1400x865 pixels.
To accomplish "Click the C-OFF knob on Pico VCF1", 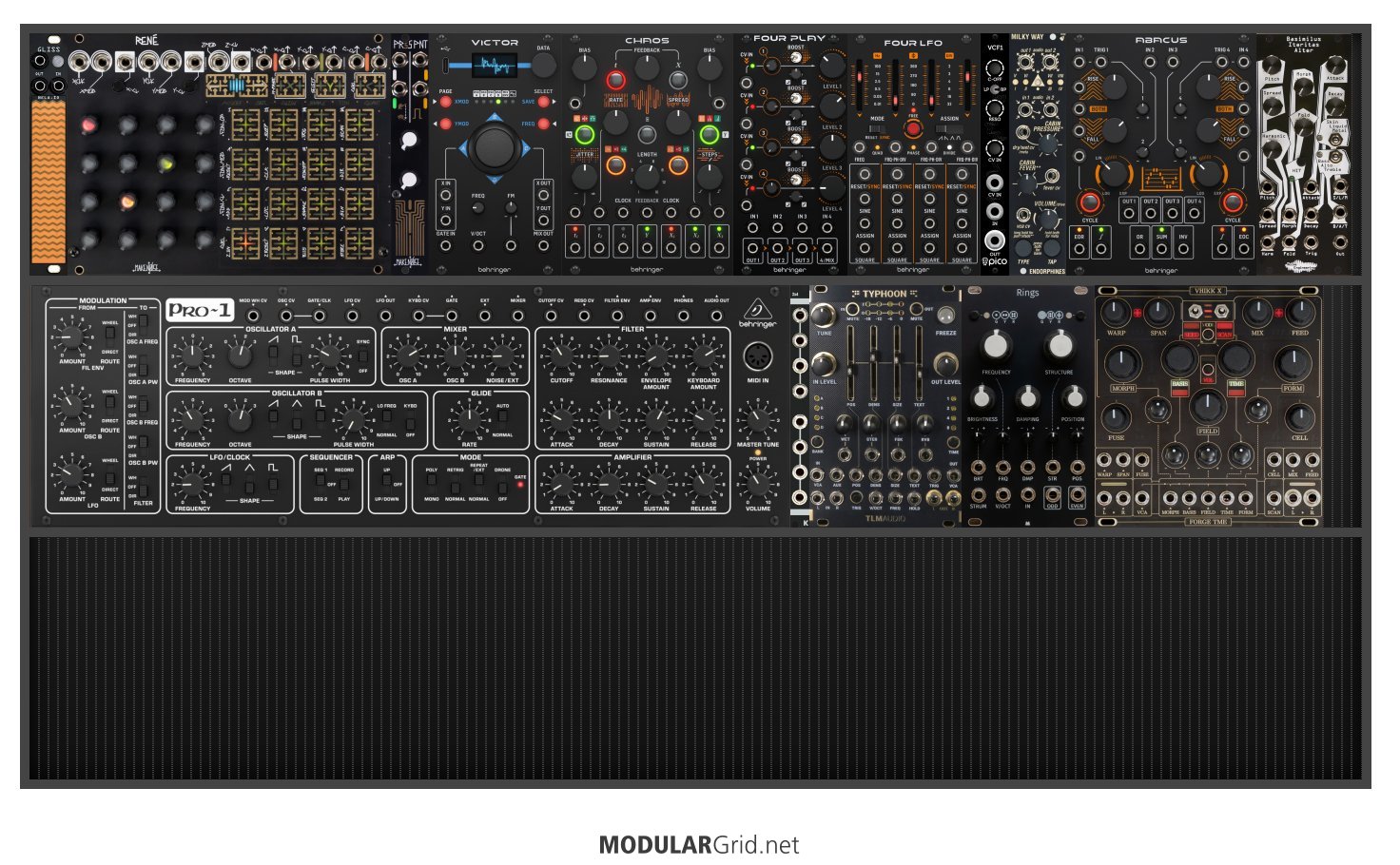I will point(994,68).
